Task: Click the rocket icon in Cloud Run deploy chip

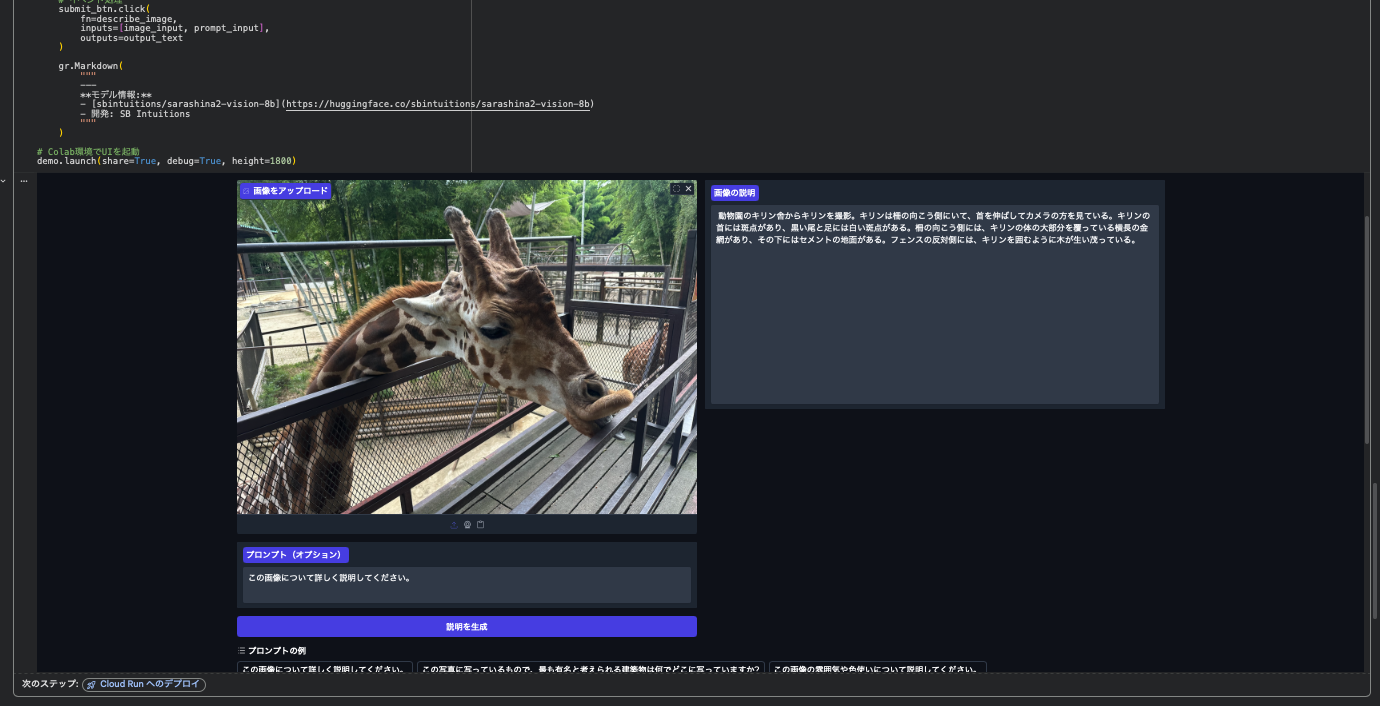Action: pos(89,684)
